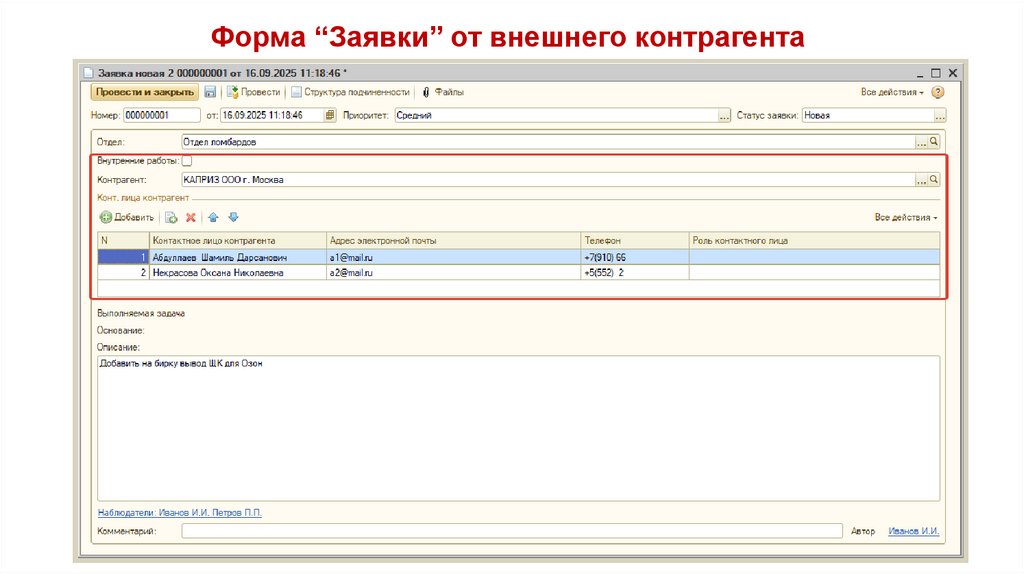Open Структура подчиненности
The height and width of the screenshot is (574, 1024).
tap(351, 92)
